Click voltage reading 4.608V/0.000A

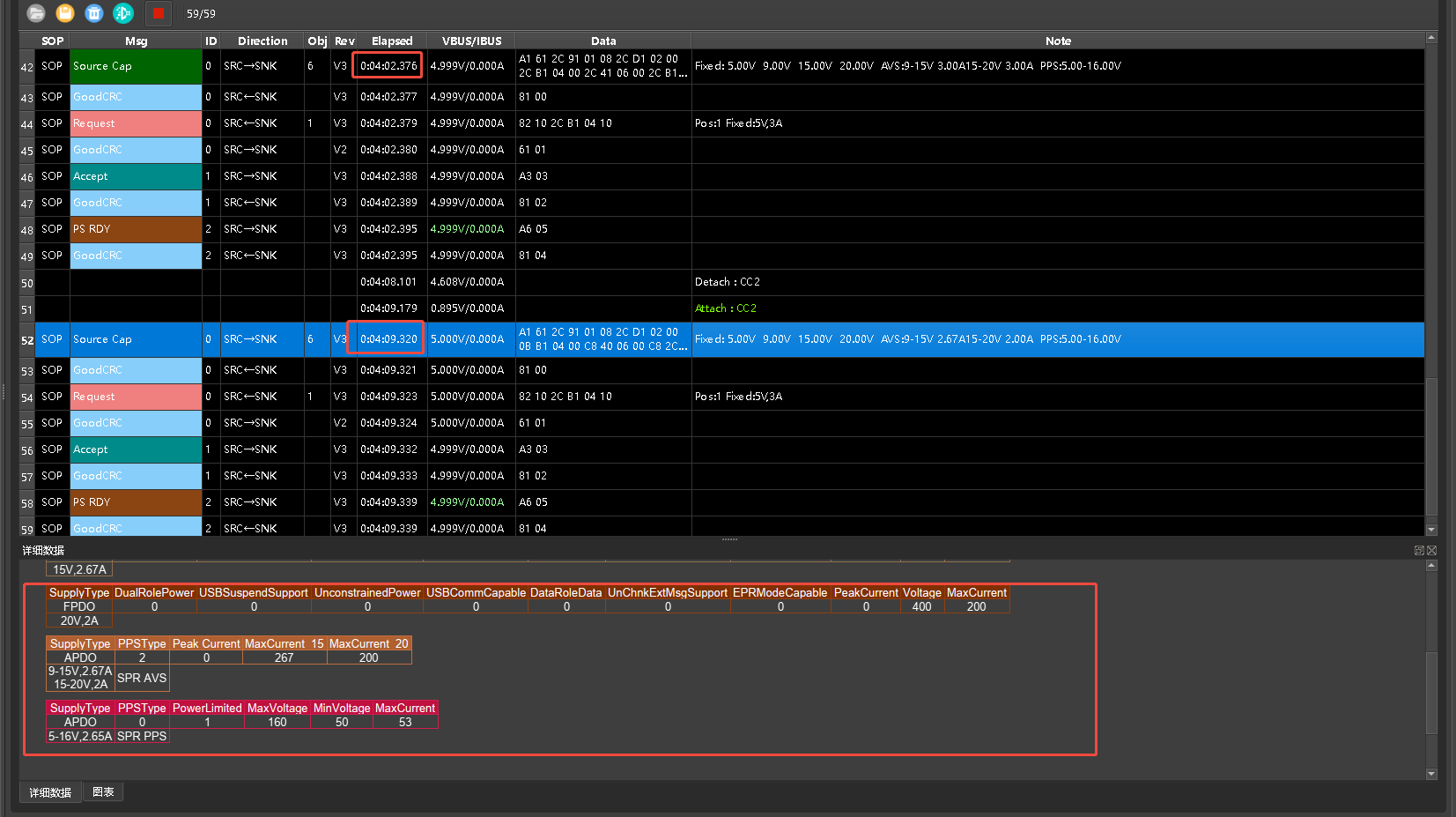[467, 282]
